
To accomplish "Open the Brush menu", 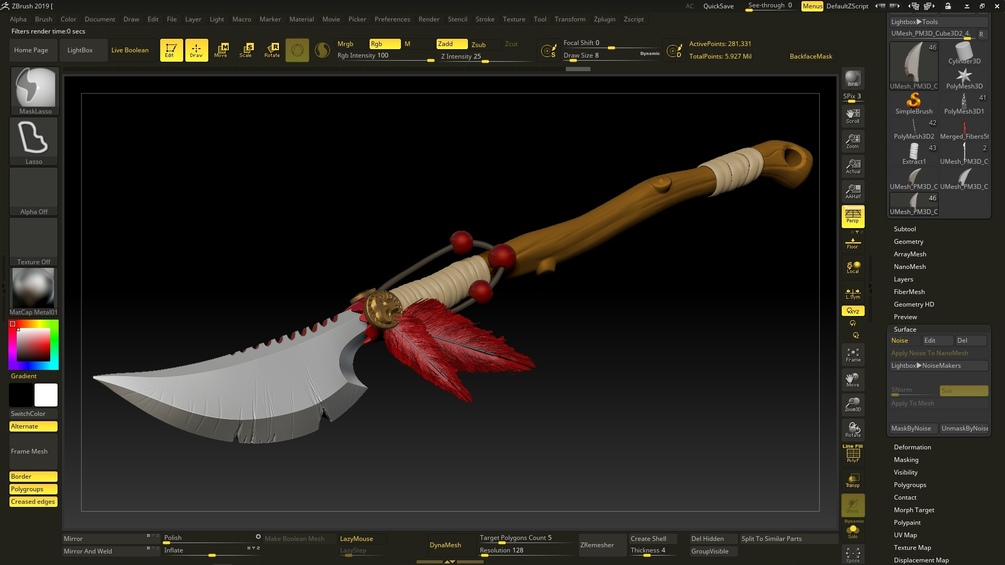I will 44,19.
